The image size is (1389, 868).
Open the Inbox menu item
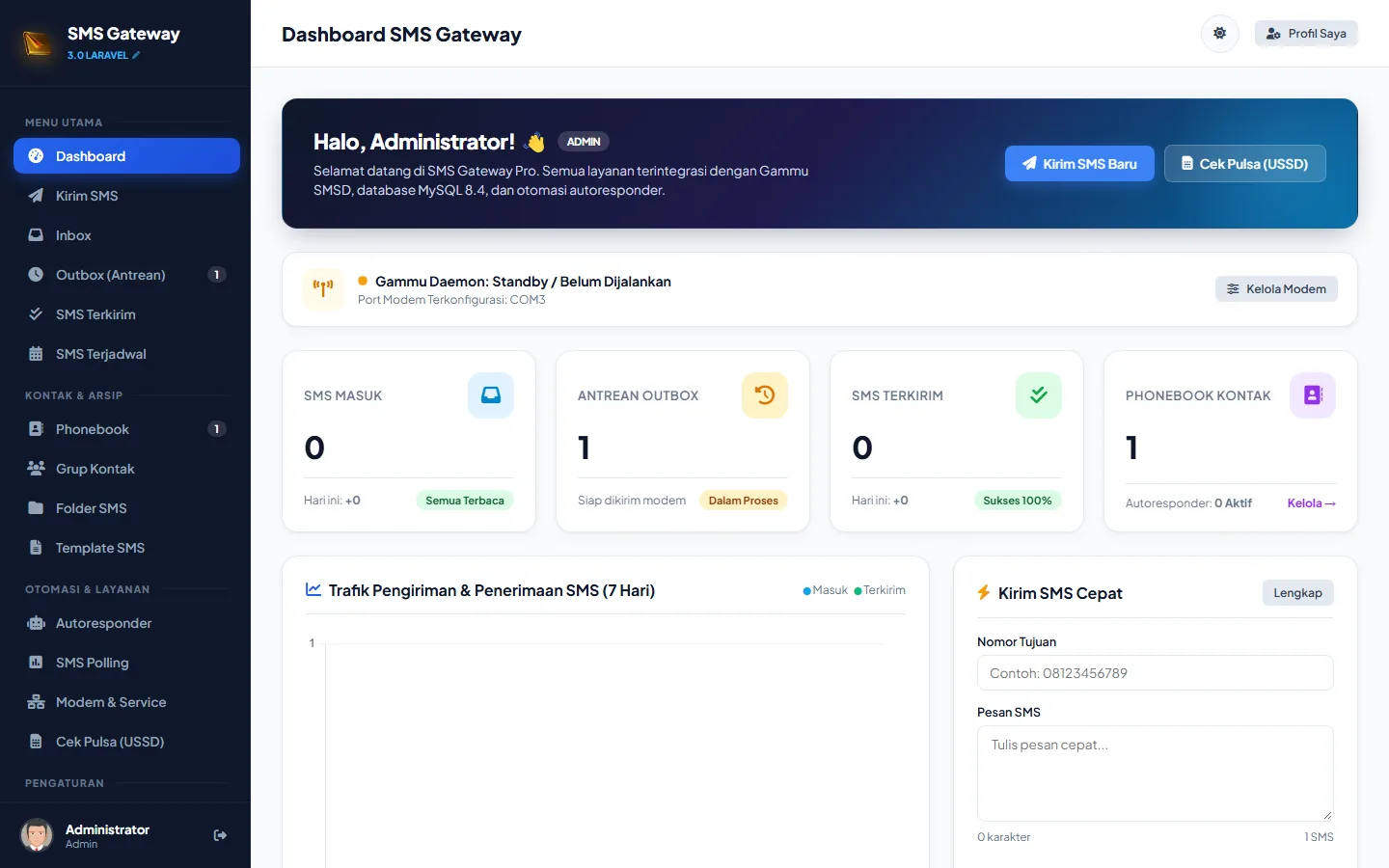pos(126,235)
